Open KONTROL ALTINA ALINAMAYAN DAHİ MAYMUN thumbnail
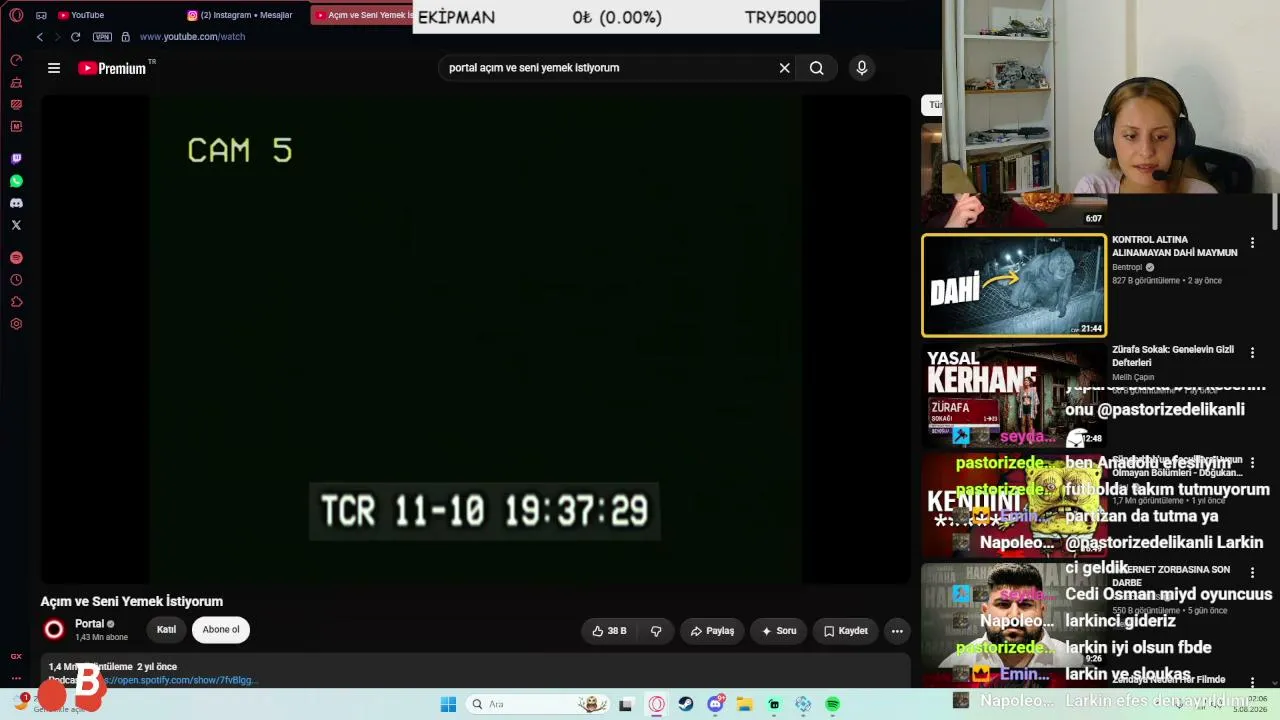Image resolution: width=1280 pixels, height=720 pixels. click(x=1014, y=285)
